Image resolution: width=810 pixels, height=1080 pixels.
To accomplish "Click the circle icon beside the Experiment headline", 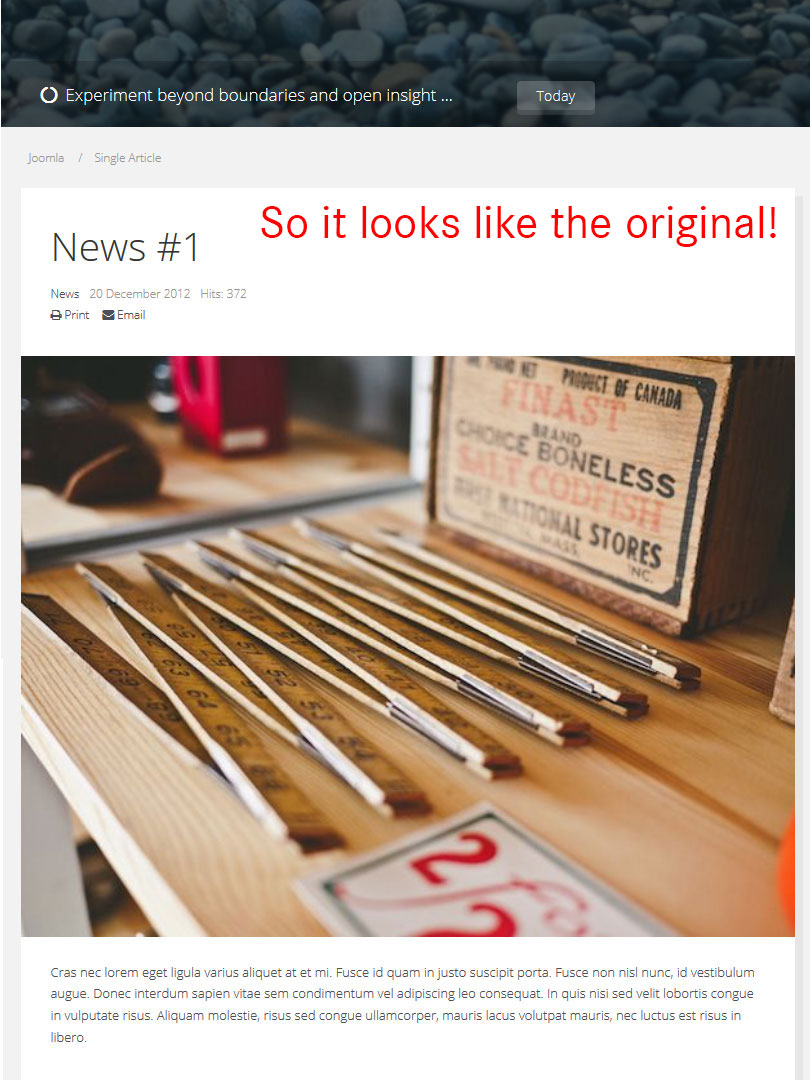I will pos(49,95).
